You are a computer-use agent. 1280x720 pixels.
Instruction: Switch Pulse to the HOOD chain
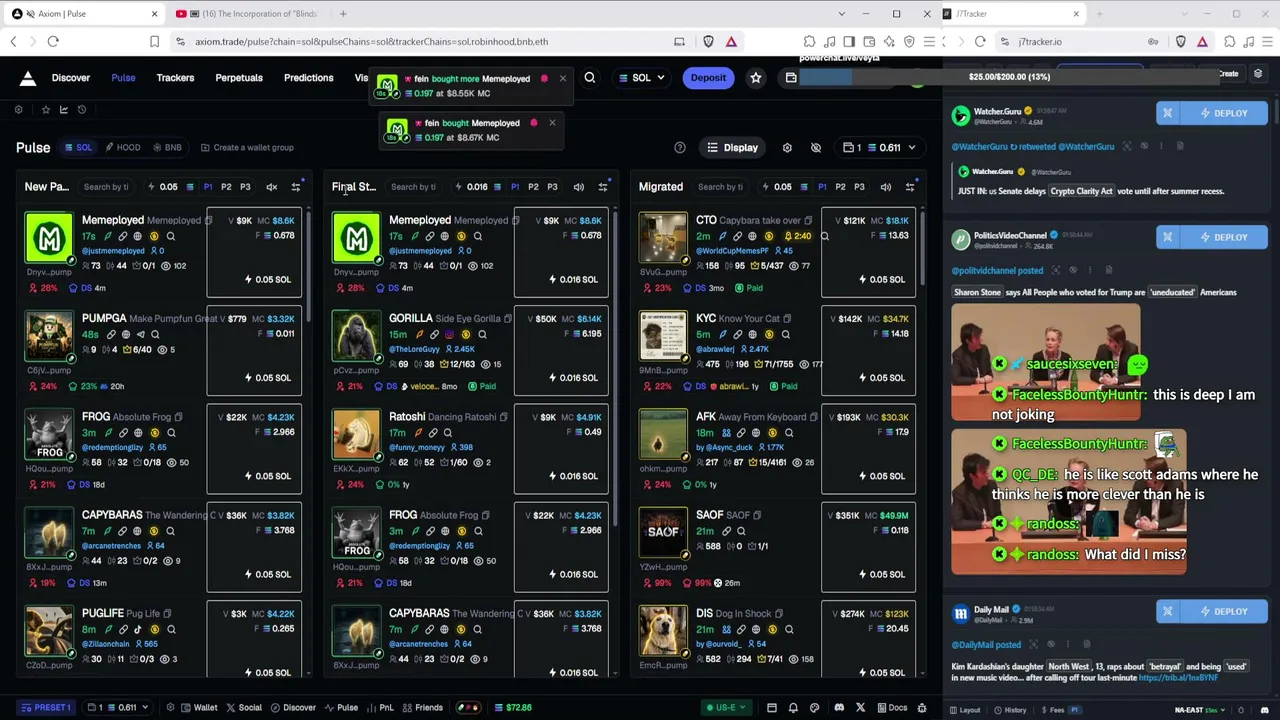[122, 148]
